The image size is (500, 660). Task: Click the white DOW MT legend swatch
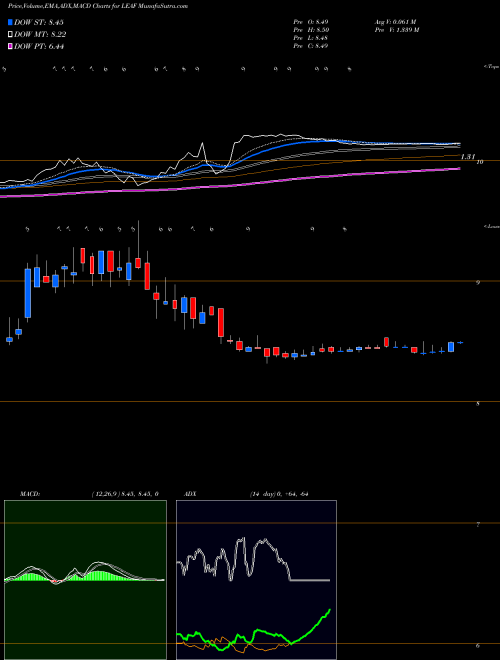tap(10, 35)
